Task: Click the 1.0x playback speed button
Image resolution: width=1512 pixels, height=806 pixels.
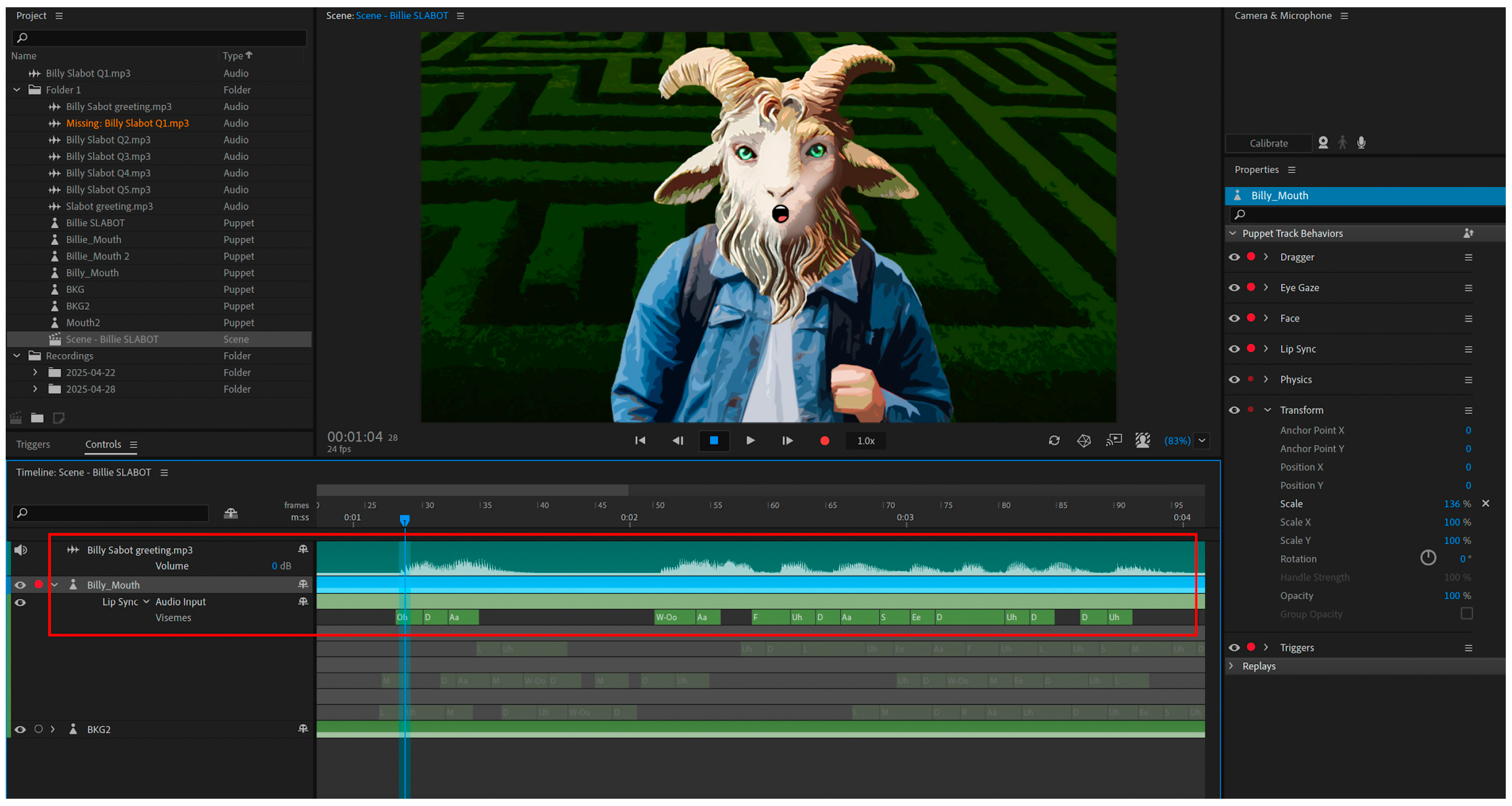Action: [x=865, y=441]
